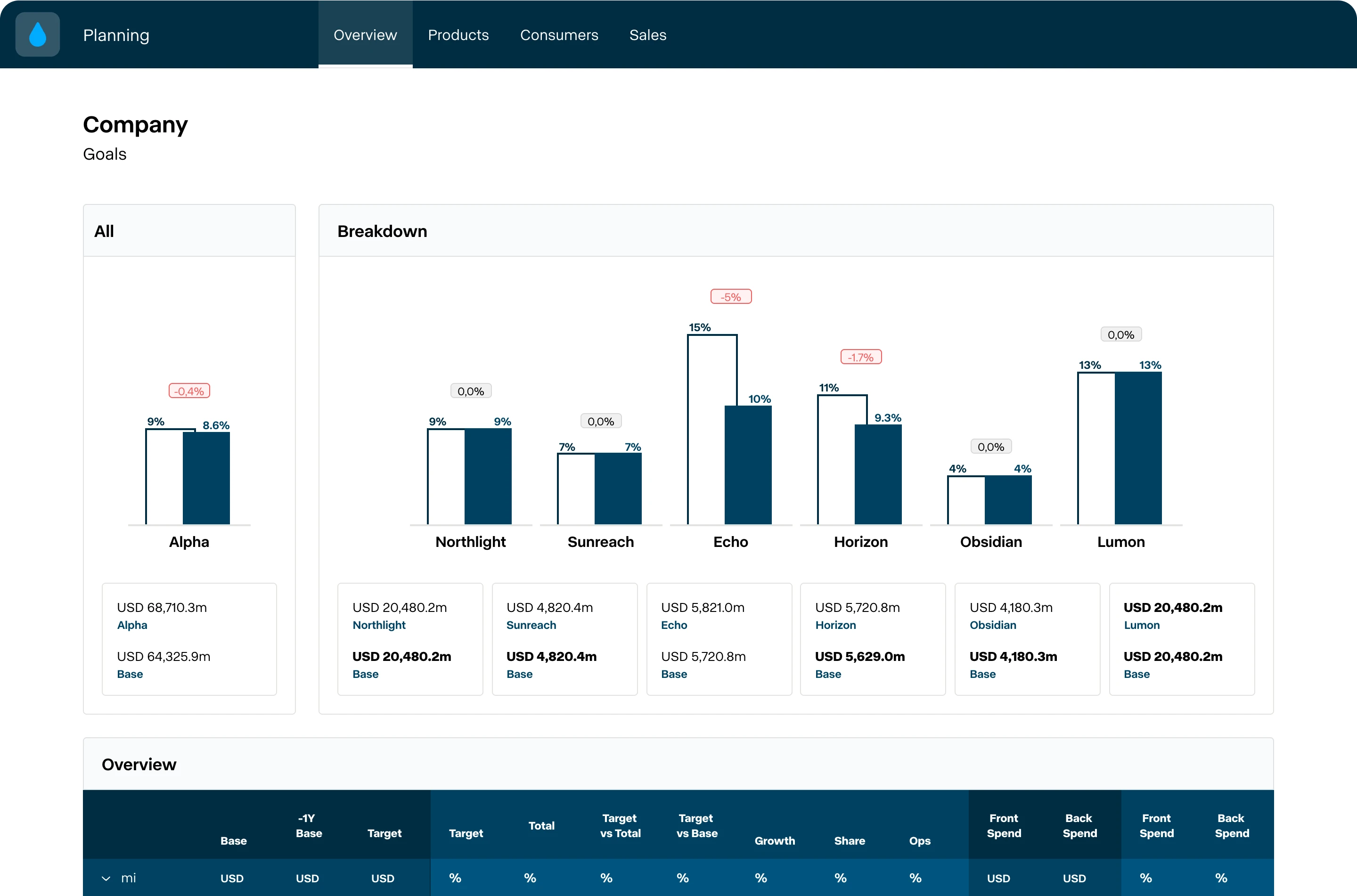This screenshot has height=896, width=1357.
Task: Click the USD 68,710.3m Alpha value
Action: (x=162, y=607)
